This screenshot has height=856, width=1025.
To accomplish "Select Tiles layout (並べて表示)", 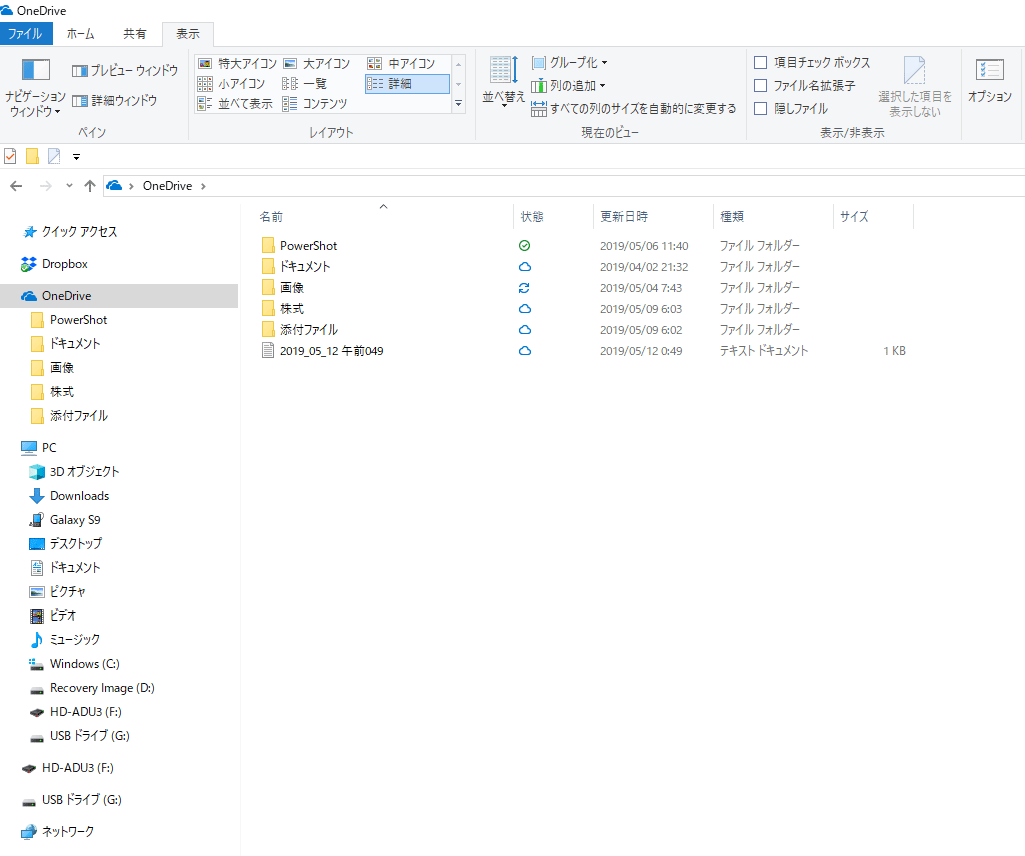I will (235, 103).
